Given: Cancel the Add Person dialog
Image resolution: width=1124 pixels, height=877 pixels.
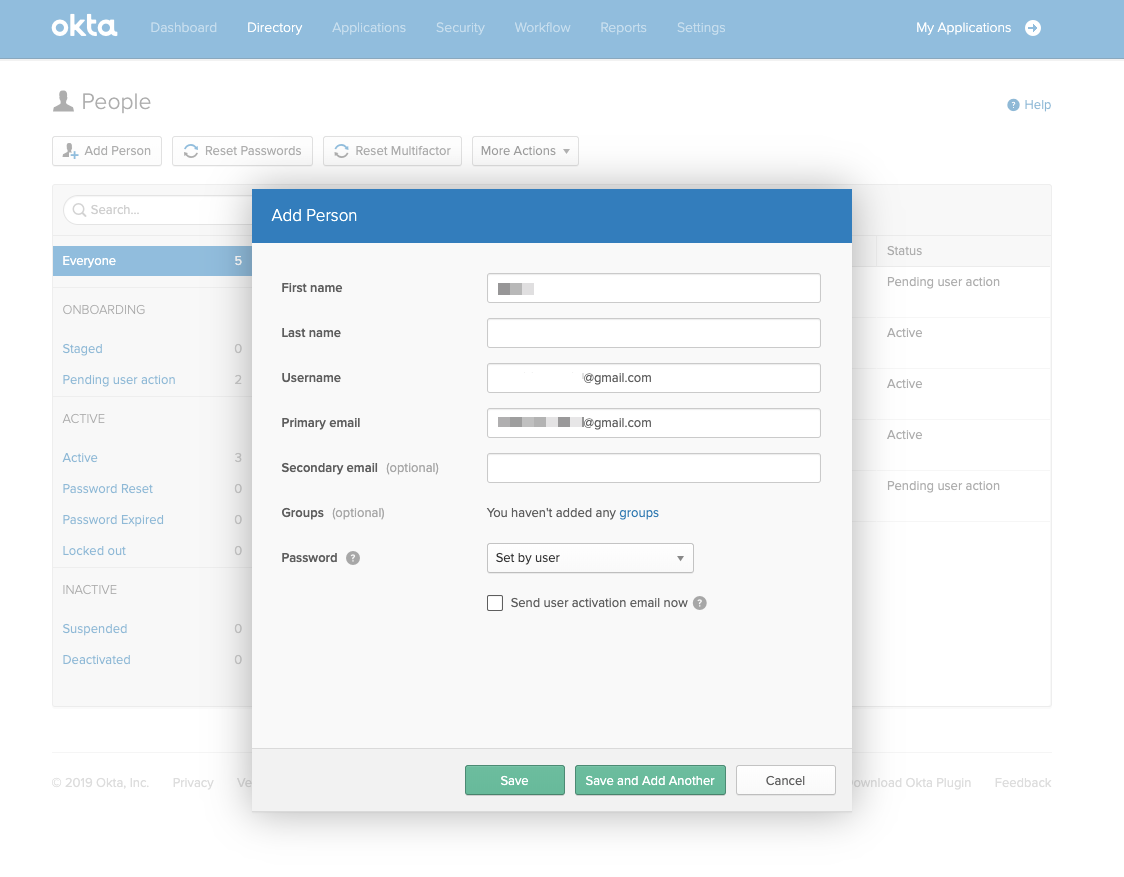Looking at the screenshot, I should 785,780.
